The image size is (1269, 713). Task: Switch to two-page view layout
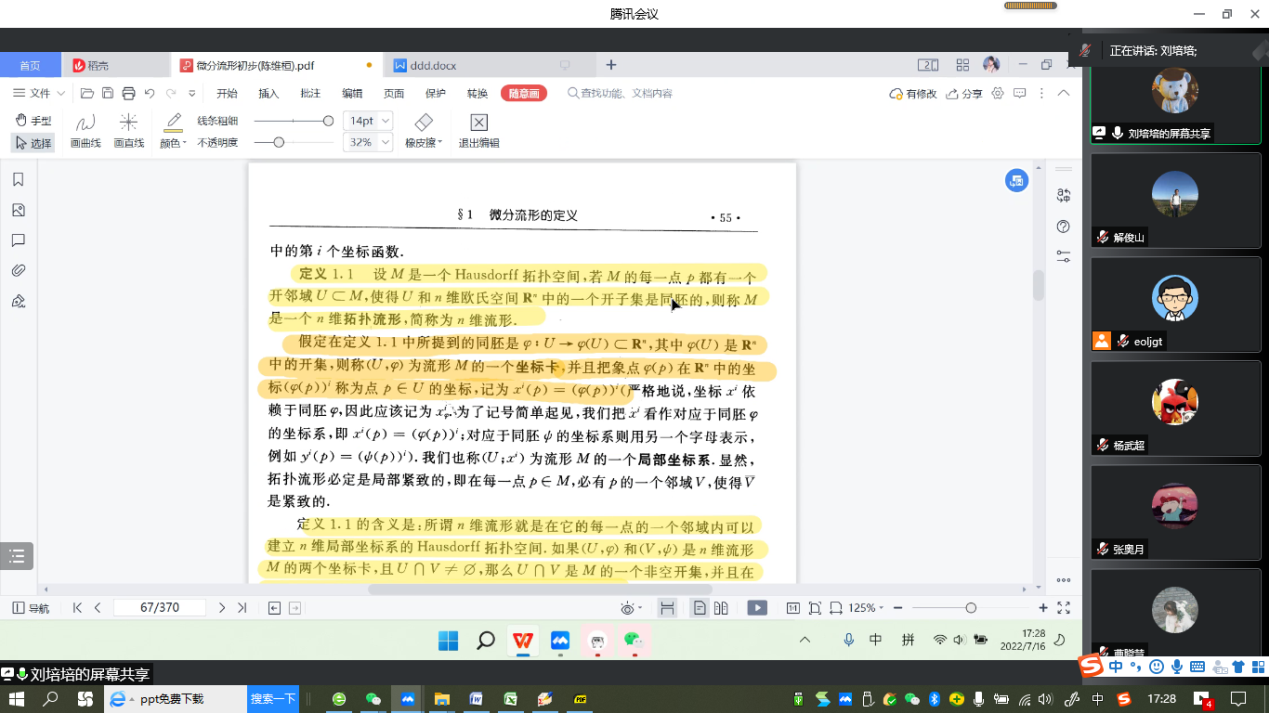721,608
